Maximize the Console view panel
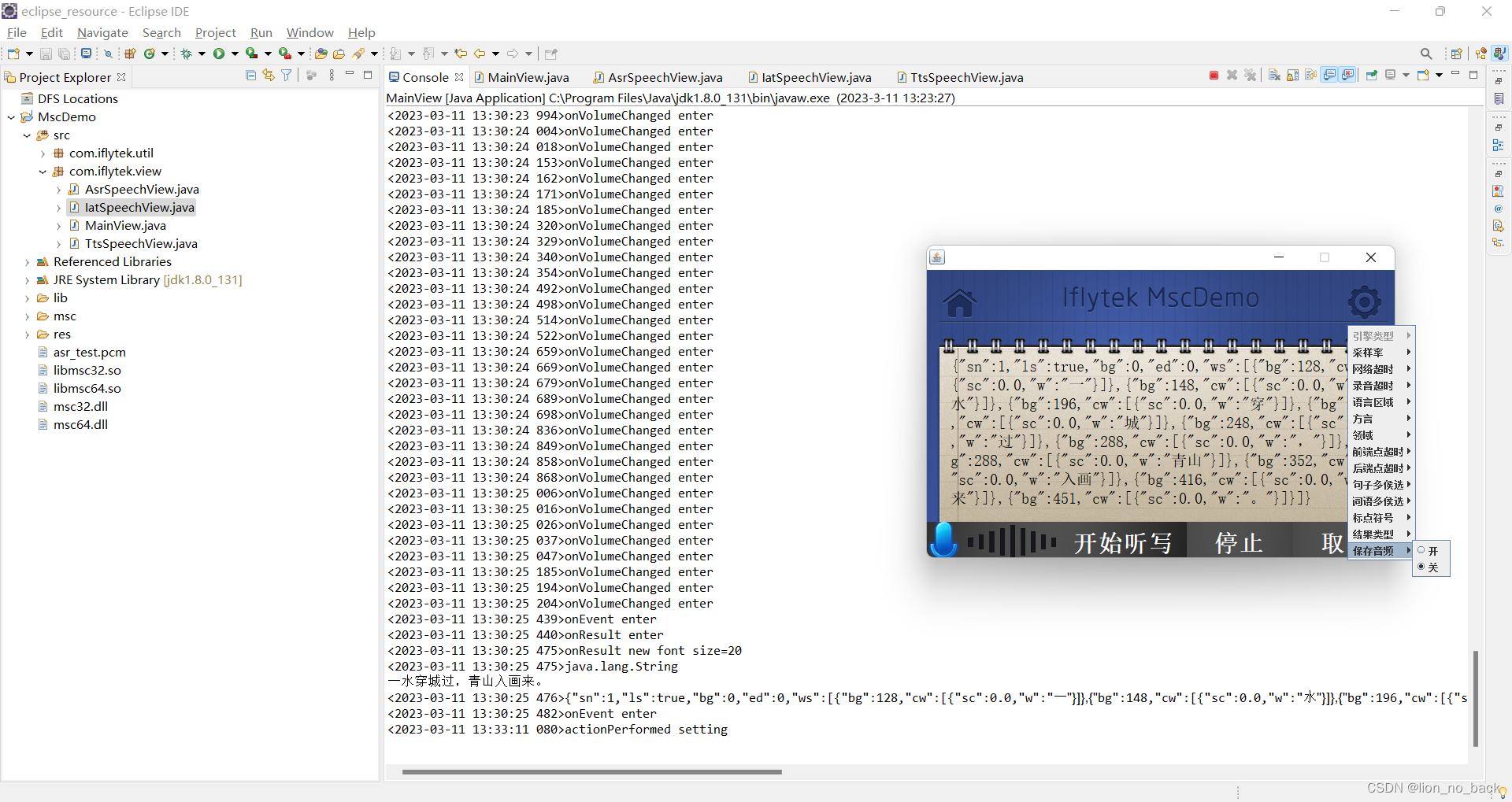 1473,75
